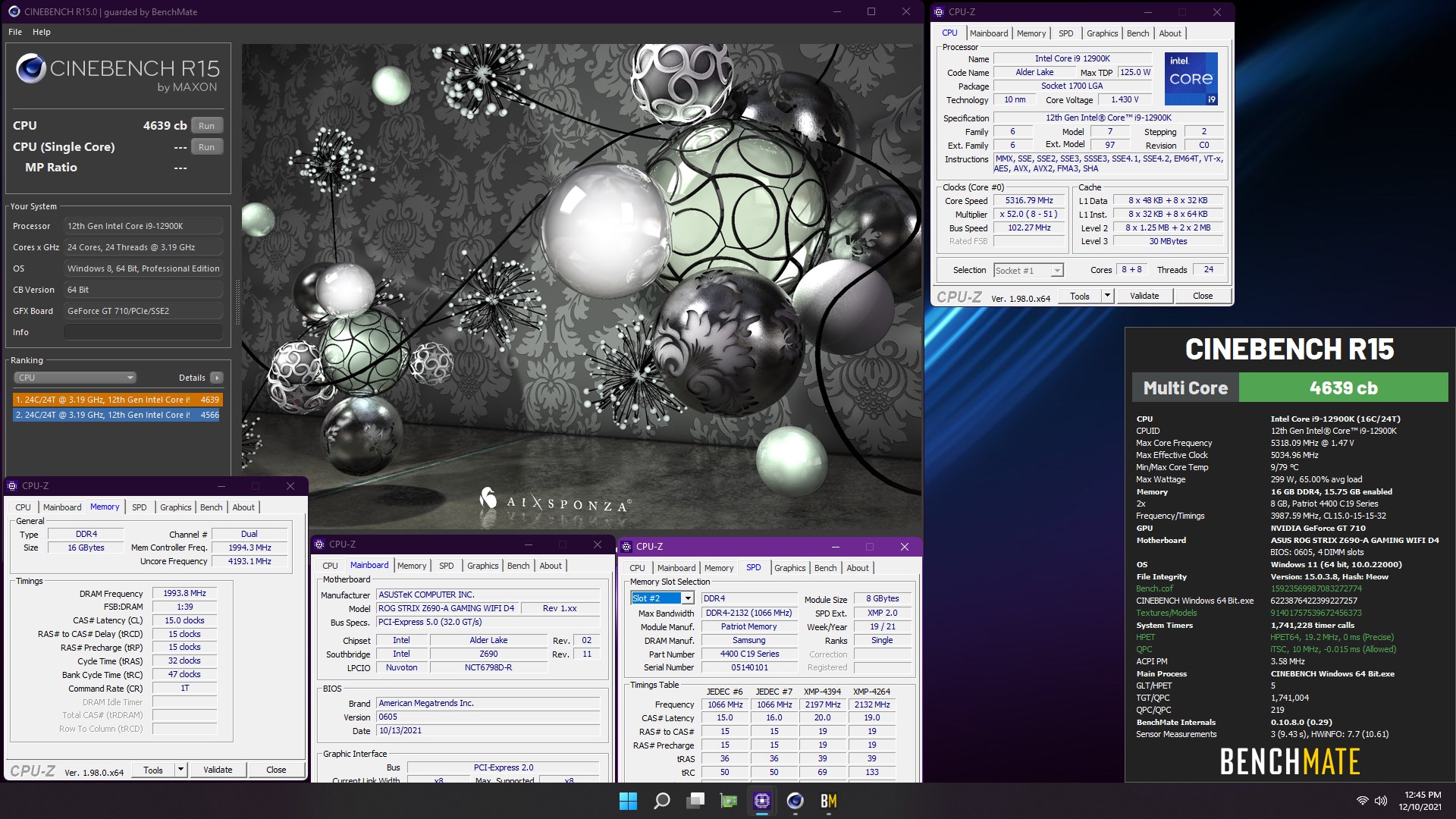
Task: Switch to Bench tab in top-right CPU-Z
Action: [1137, 33]
